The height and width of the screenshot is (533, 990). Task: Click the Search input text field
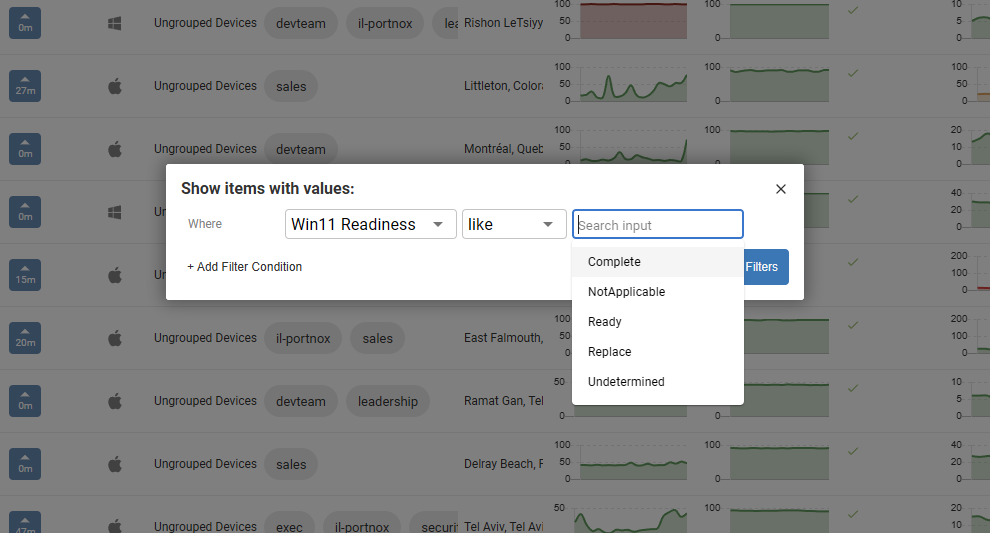(657, 225)
